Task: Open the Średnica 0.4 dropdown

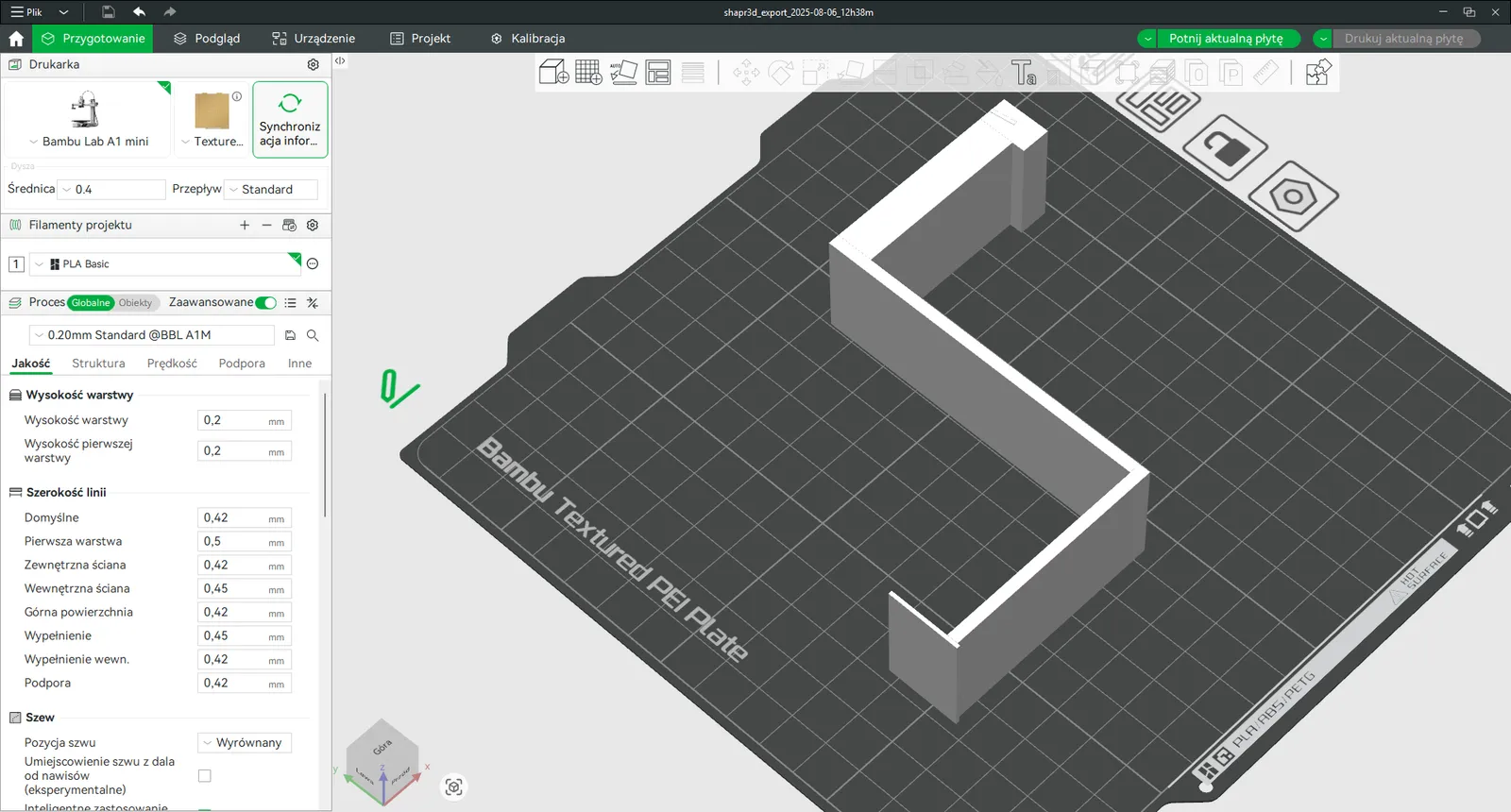Action: [x=111, y=190]
